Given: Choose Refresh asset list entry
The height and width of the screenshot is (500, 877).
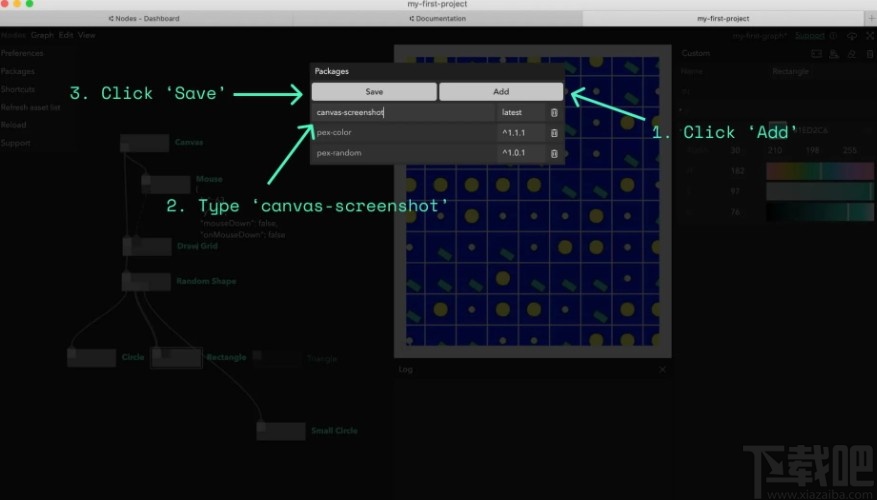Looking at the screenshot, I should [31, 107].
